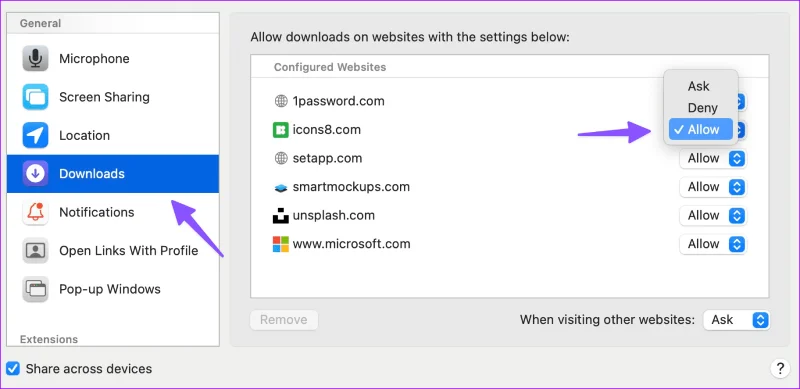The height and width of the screenshot is (389, 800).
Task: Open the unsplash.com Allow dropdown
Action: click(713, 215)
